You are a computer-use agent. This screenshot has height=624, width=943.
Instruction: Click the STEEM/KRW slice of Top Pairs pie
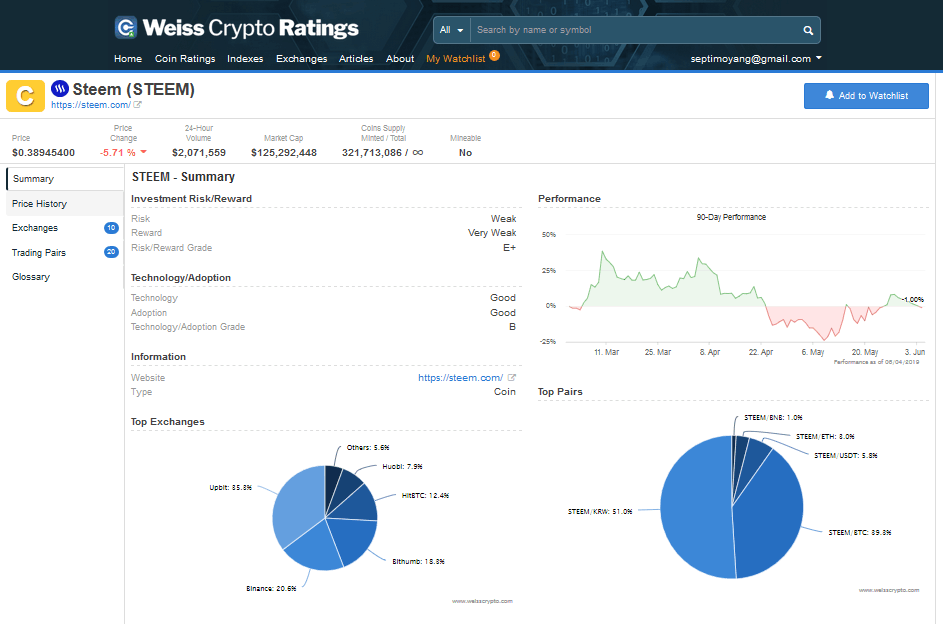tap(696, 508)
